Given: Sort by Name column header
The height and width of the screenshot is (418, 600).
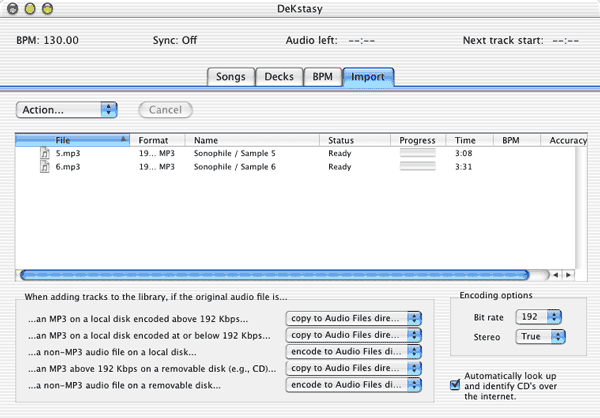Looking at the screenshot, I should pos(252,140).
